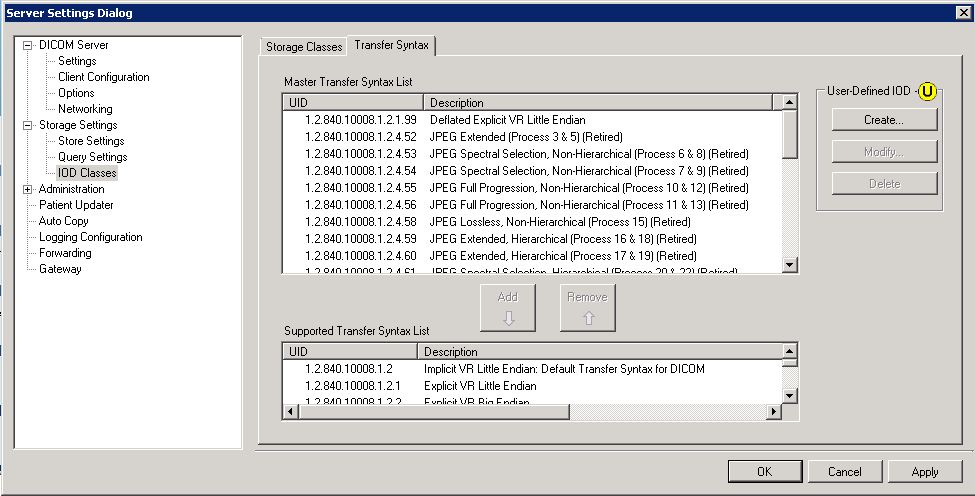Select Query Settings tree item
Image resolution: width=975 pixels, height=496 pixels.
pyautogui.click(x=92, y=157)
